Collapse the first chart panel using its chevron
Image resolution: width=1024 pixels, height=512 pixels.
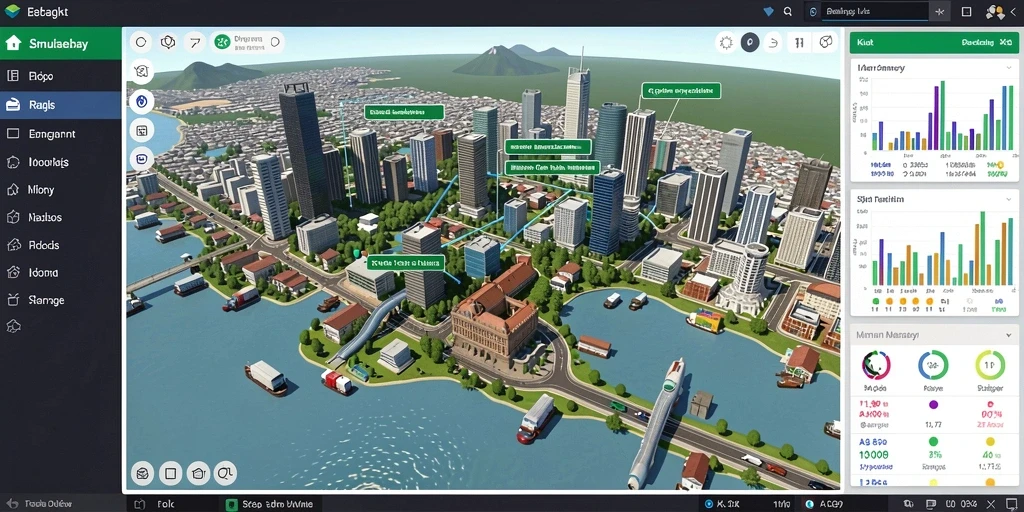[x=1009, y=68]
